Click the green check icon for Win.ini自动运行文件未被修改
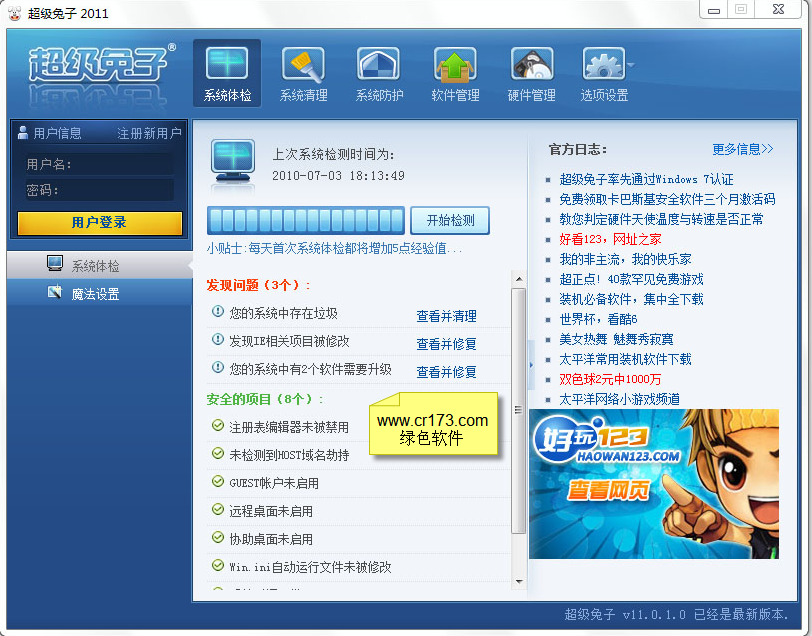This screenshot has width=812, height=636. [x=218, y=565]
